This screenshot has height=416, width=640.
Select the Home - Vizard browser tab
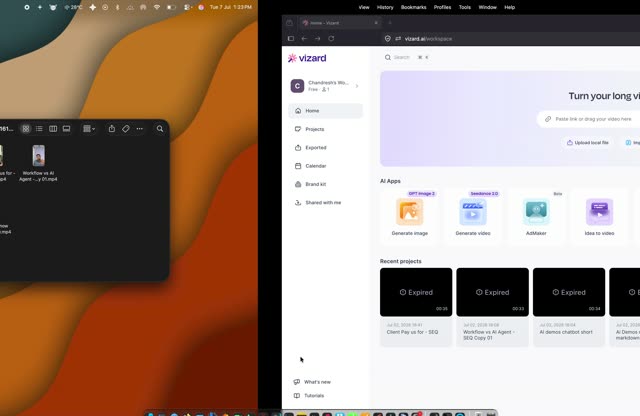point(340,23)
